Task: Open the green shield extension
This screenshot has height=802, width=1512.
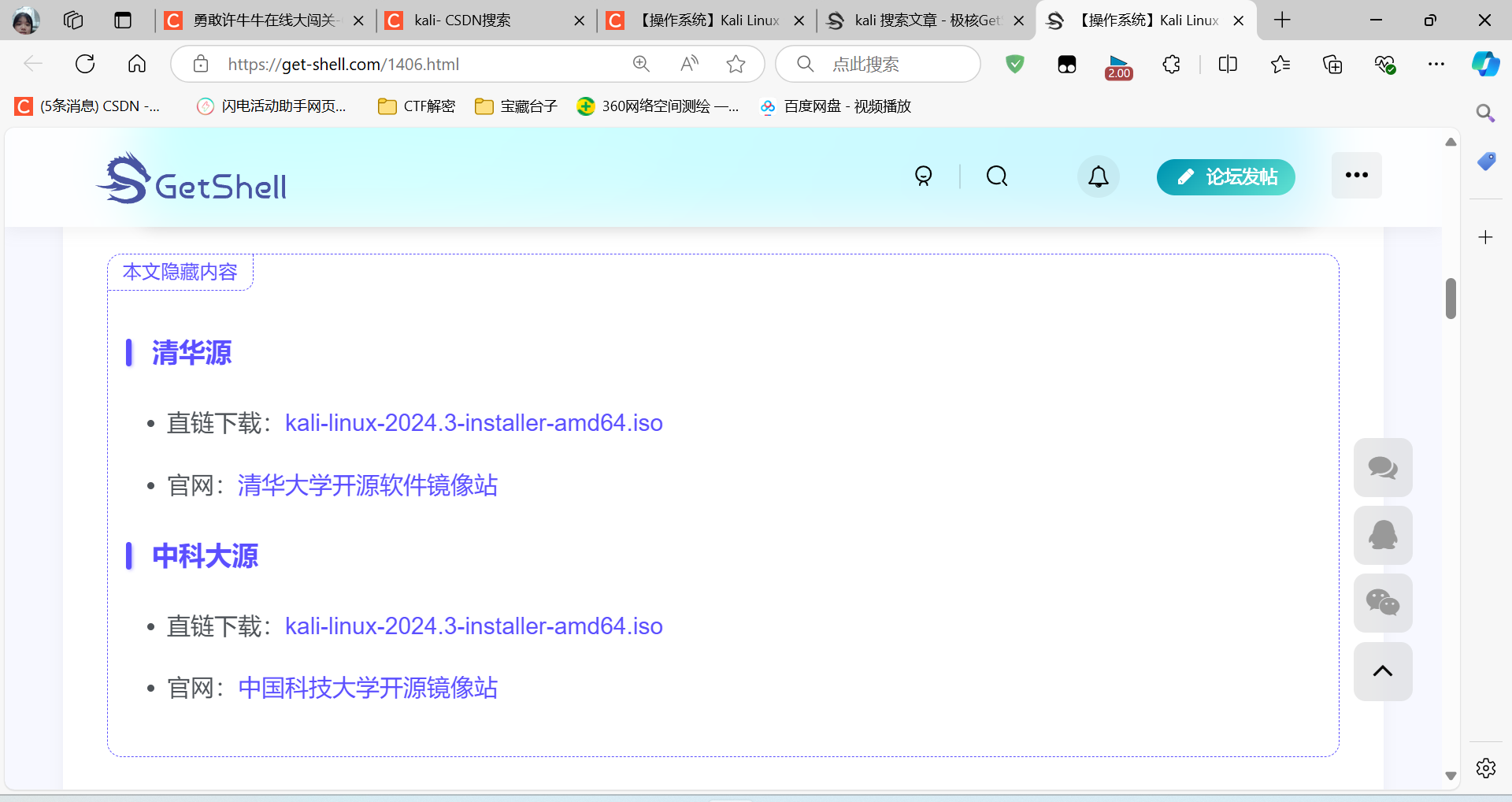Action: point(1015,64)
